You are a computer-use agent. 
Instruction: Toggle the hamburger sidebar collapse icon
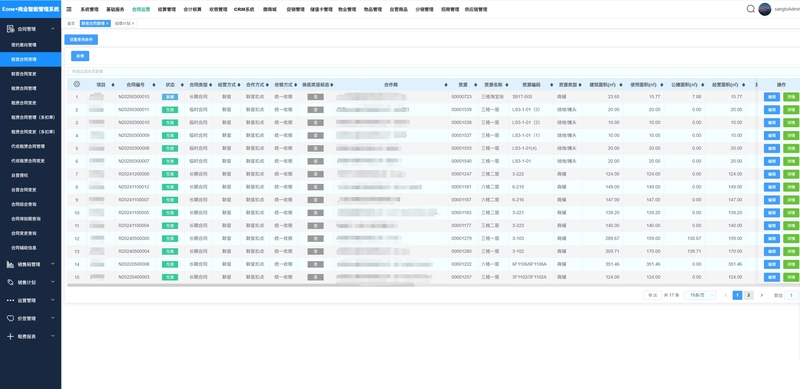click(69, 9)
